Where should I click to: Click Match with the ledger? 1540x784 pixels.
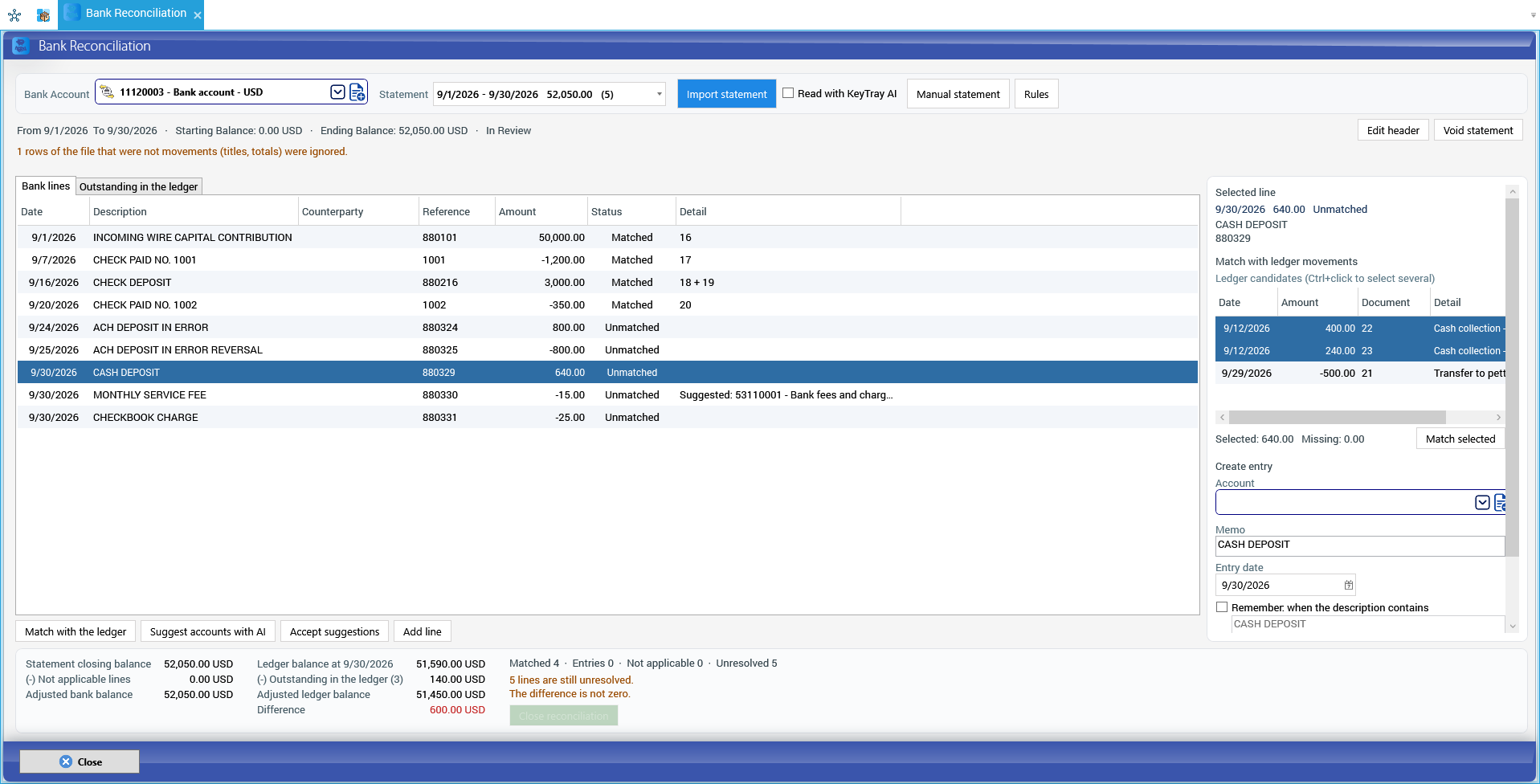(76, 631)
